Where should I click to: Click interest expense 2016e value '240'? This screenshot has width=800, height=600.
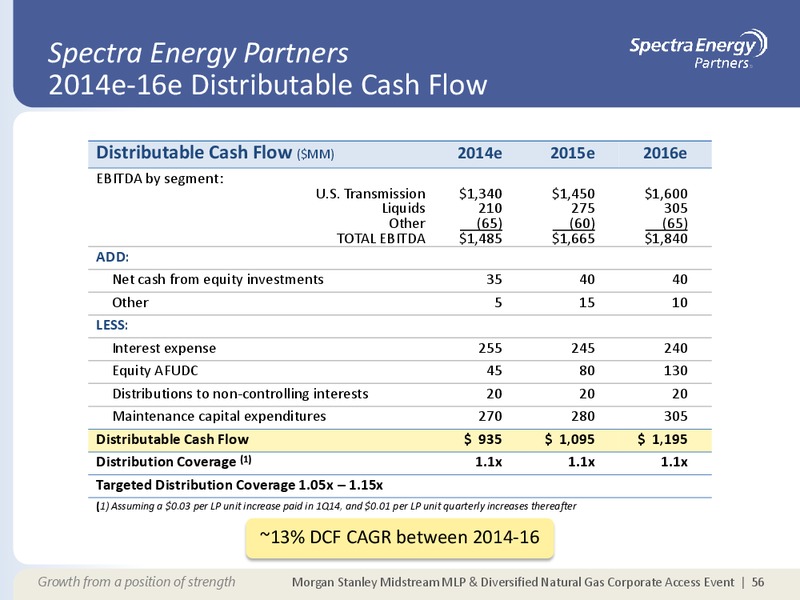coord(676,348)
